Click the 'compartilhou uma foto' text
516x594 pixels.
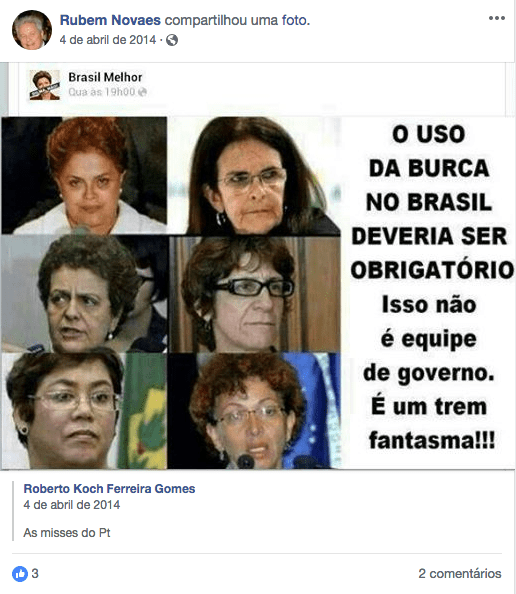(x=237, y=20)
